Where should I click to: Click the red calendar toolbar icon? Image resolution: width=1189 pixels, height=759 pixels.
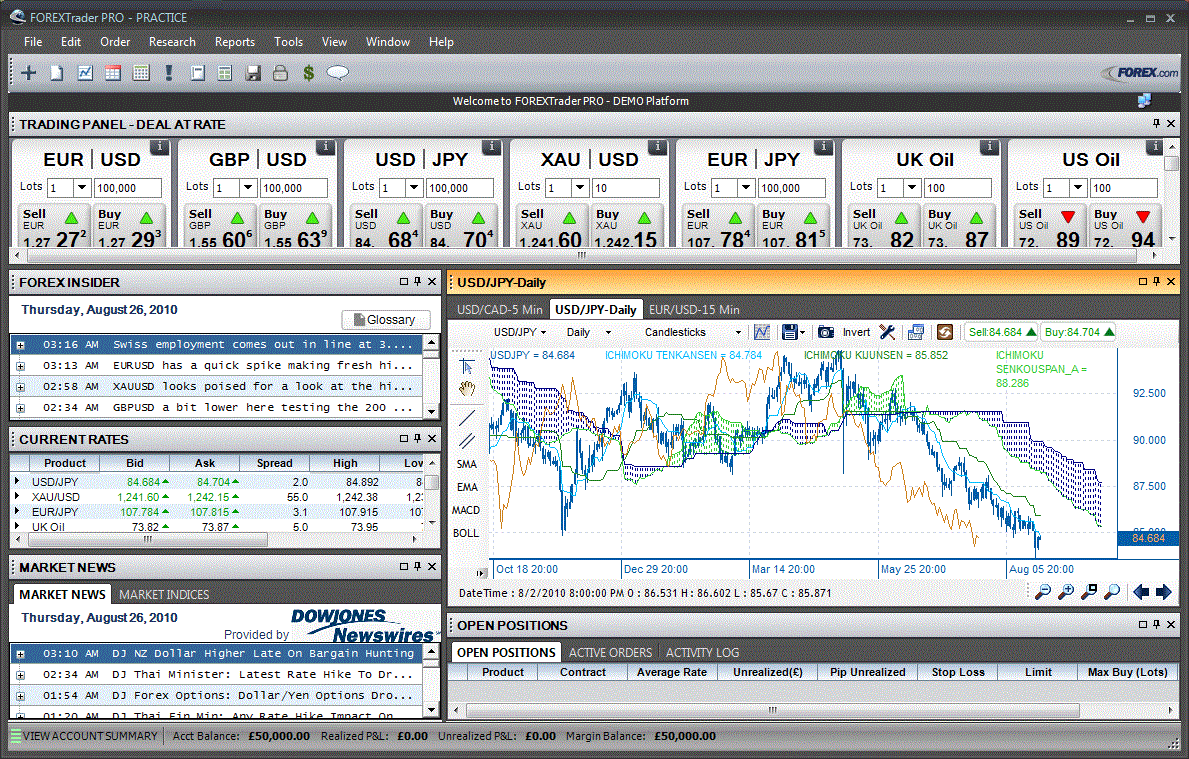tap(113, 73)
